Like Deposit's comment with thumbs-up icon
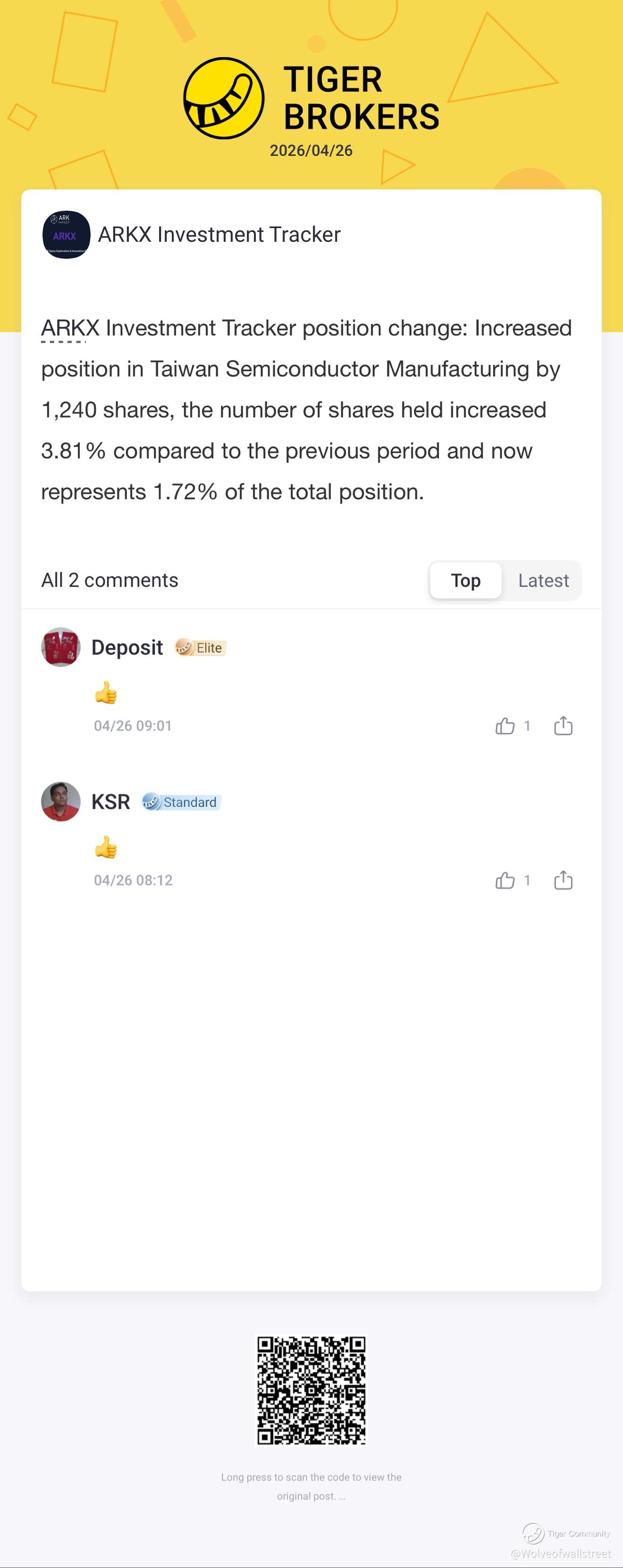 click(505, 725)
